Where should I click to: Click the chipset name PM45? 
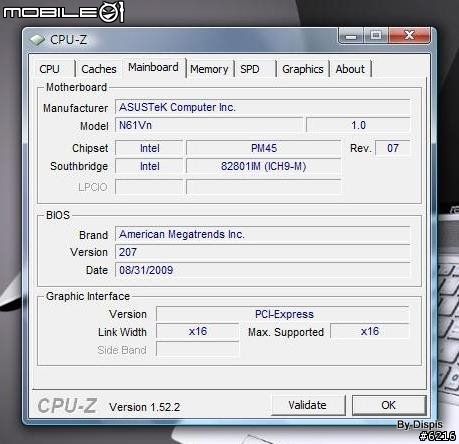click(x=264, y=148)
